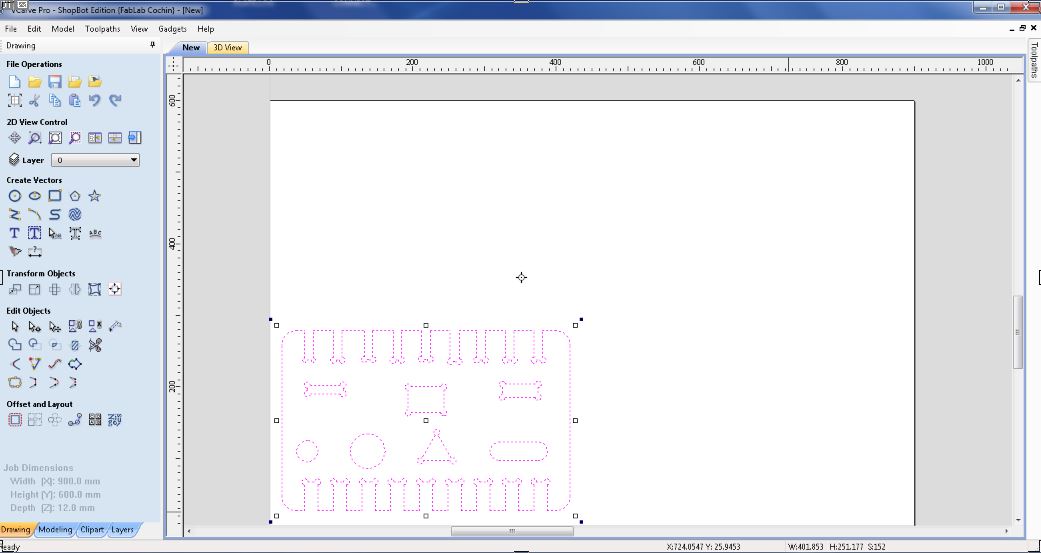
Task: Select the Draw Text T tool
Action: click(15, 233)
